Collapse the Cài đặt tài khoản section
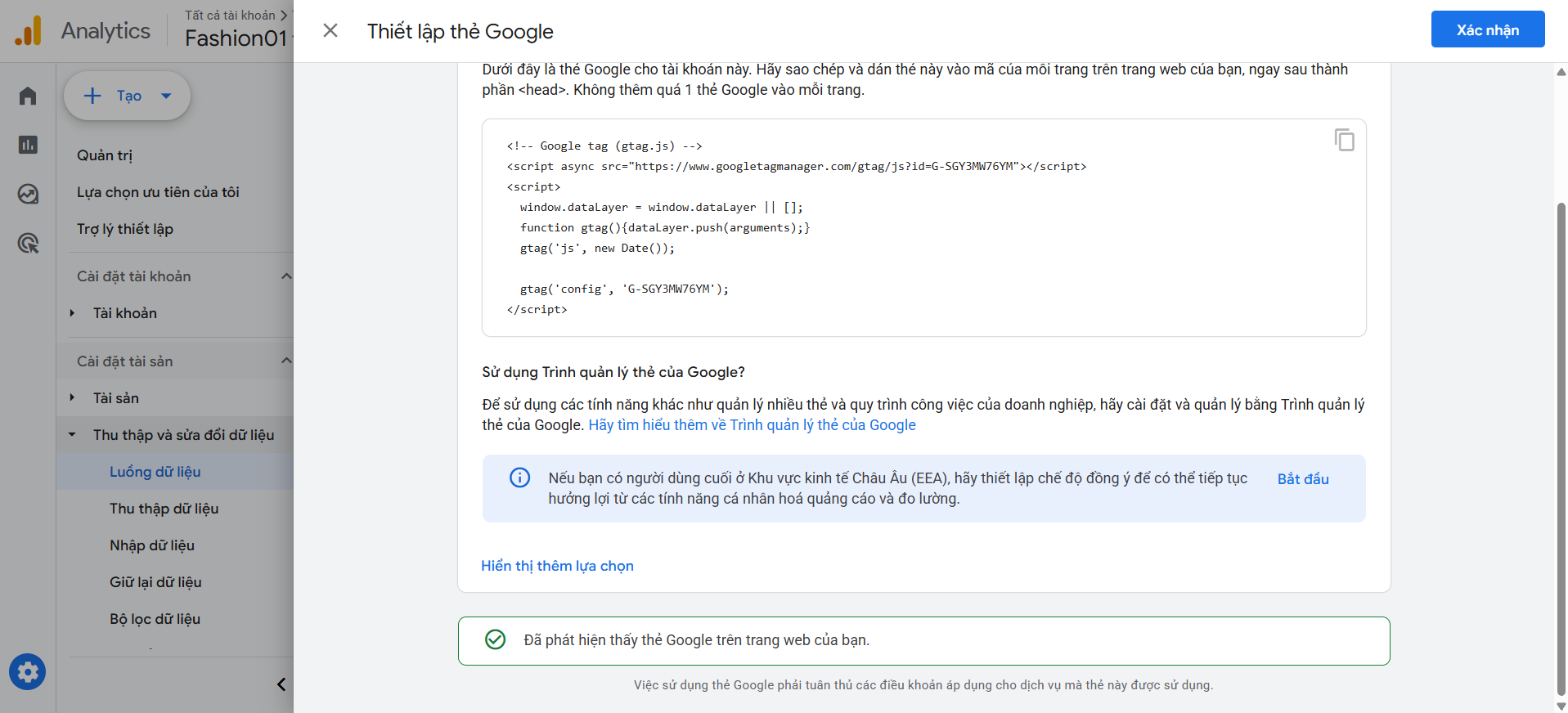 tap(285, 276)
